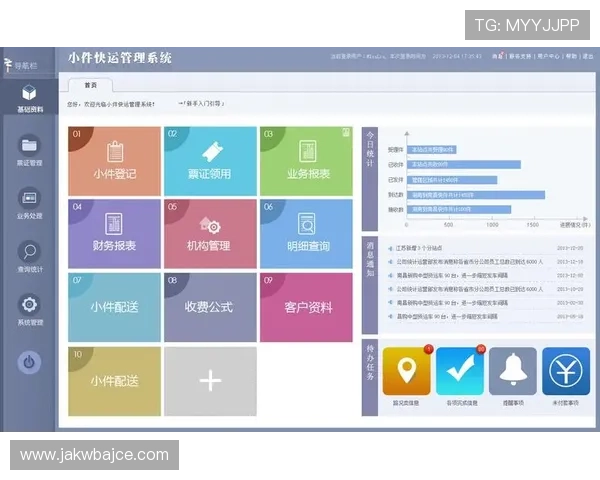Click the 导航栏 signpost icon
This screenshot has height=480, width=600.
[x=8, y=65]
